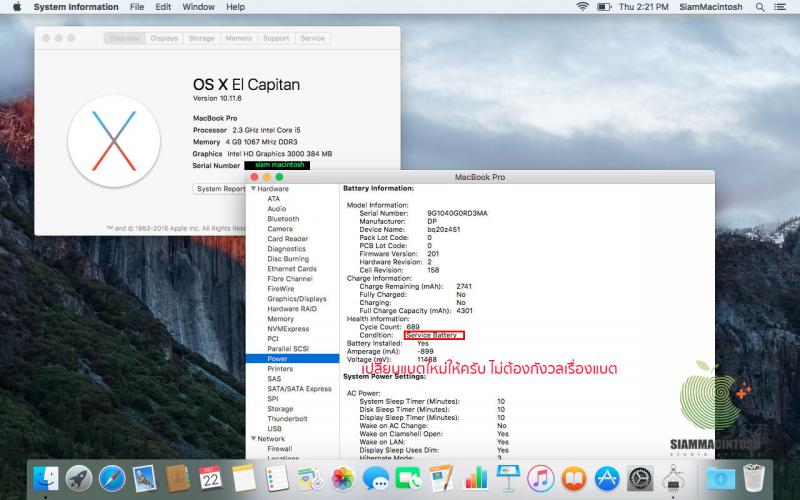This screenshot has height=500, width=800.
Task: Collapse the Network section triangle
Action: (254, 438)
